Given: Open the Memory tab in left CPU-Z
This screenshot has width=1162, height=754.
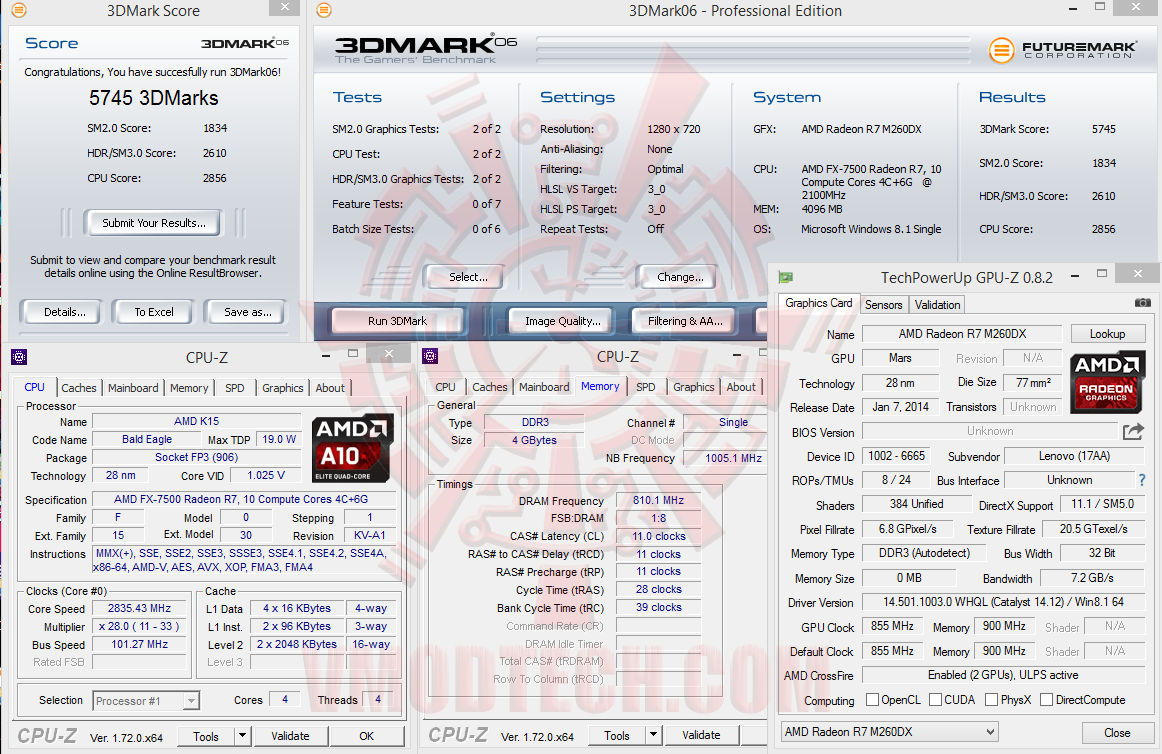Looking at the screenshot, I should [x=189, y=388].
